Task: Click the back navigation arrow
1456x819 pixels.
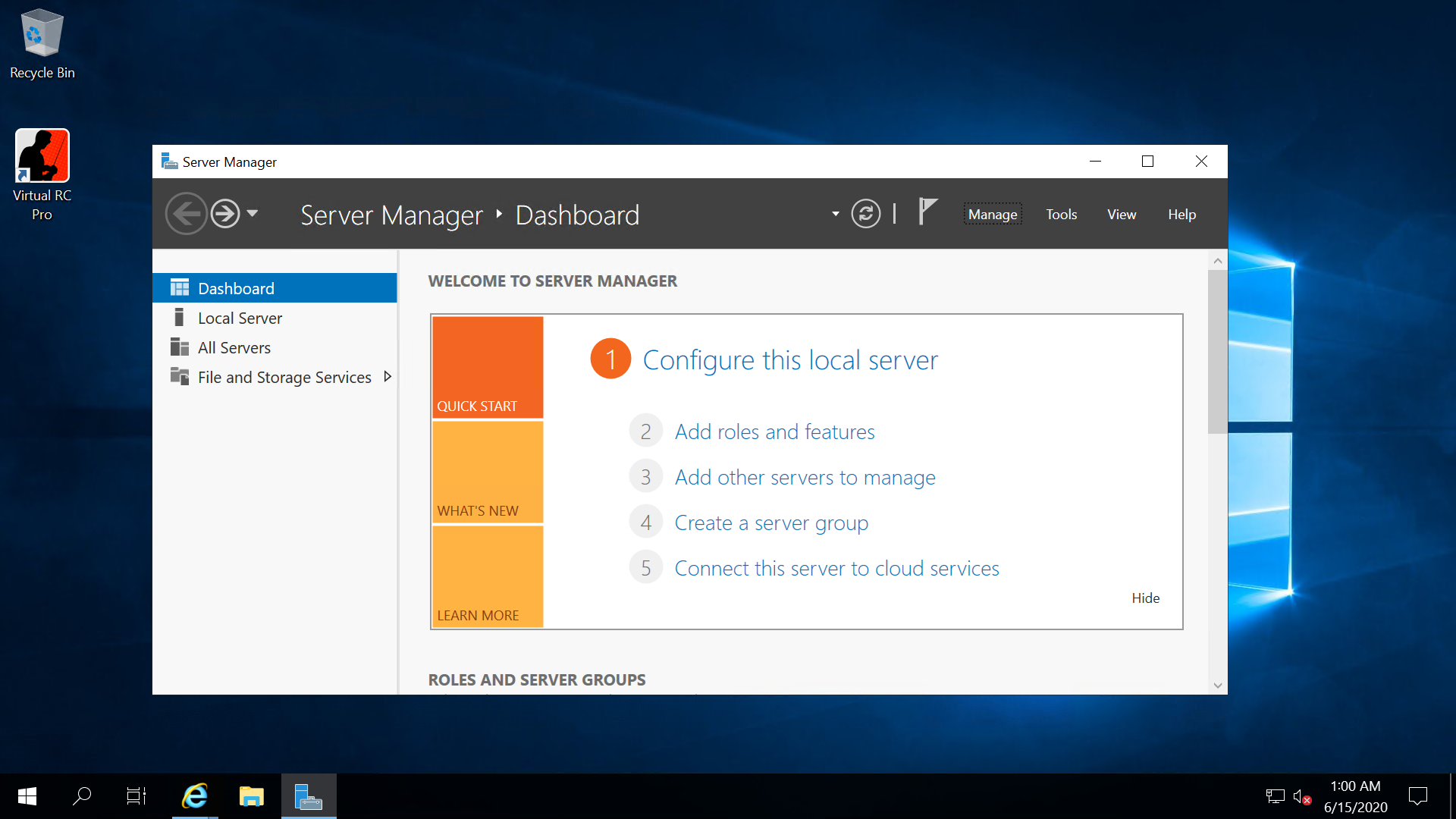Action: point(186,214)
